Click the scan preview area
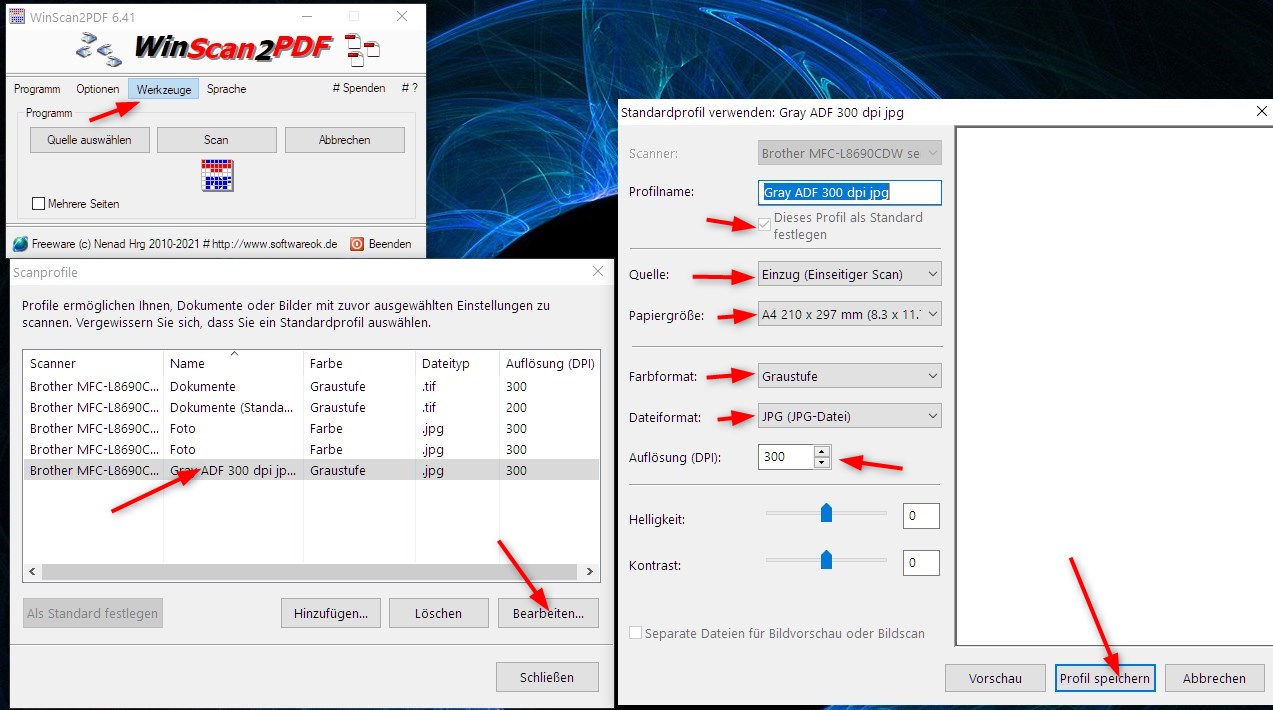1273x710 pixels. (x=1112, y=386)
